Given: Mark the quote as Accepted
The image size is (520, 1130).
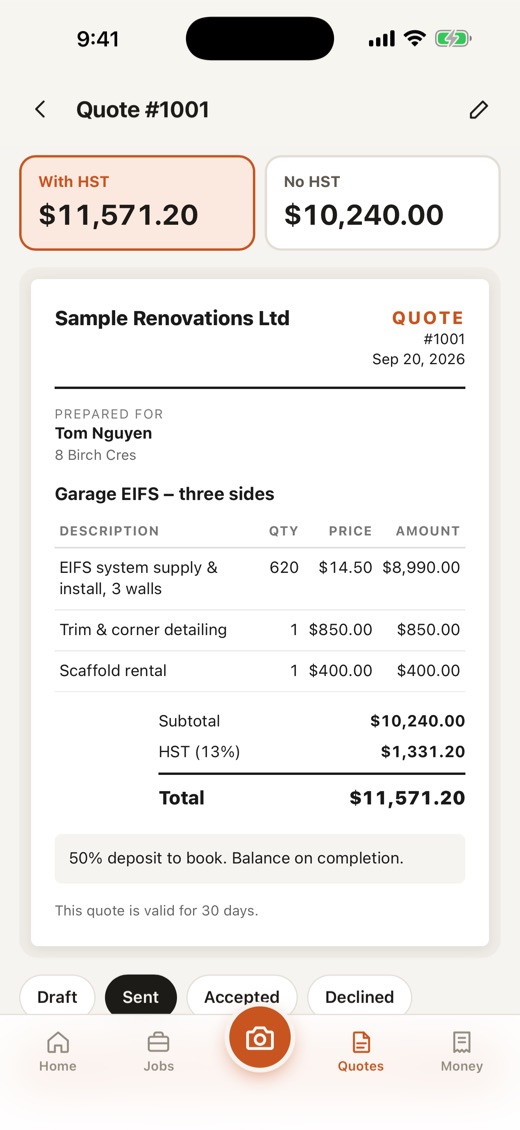Looking at the screenshot, I should pos(241,997).
